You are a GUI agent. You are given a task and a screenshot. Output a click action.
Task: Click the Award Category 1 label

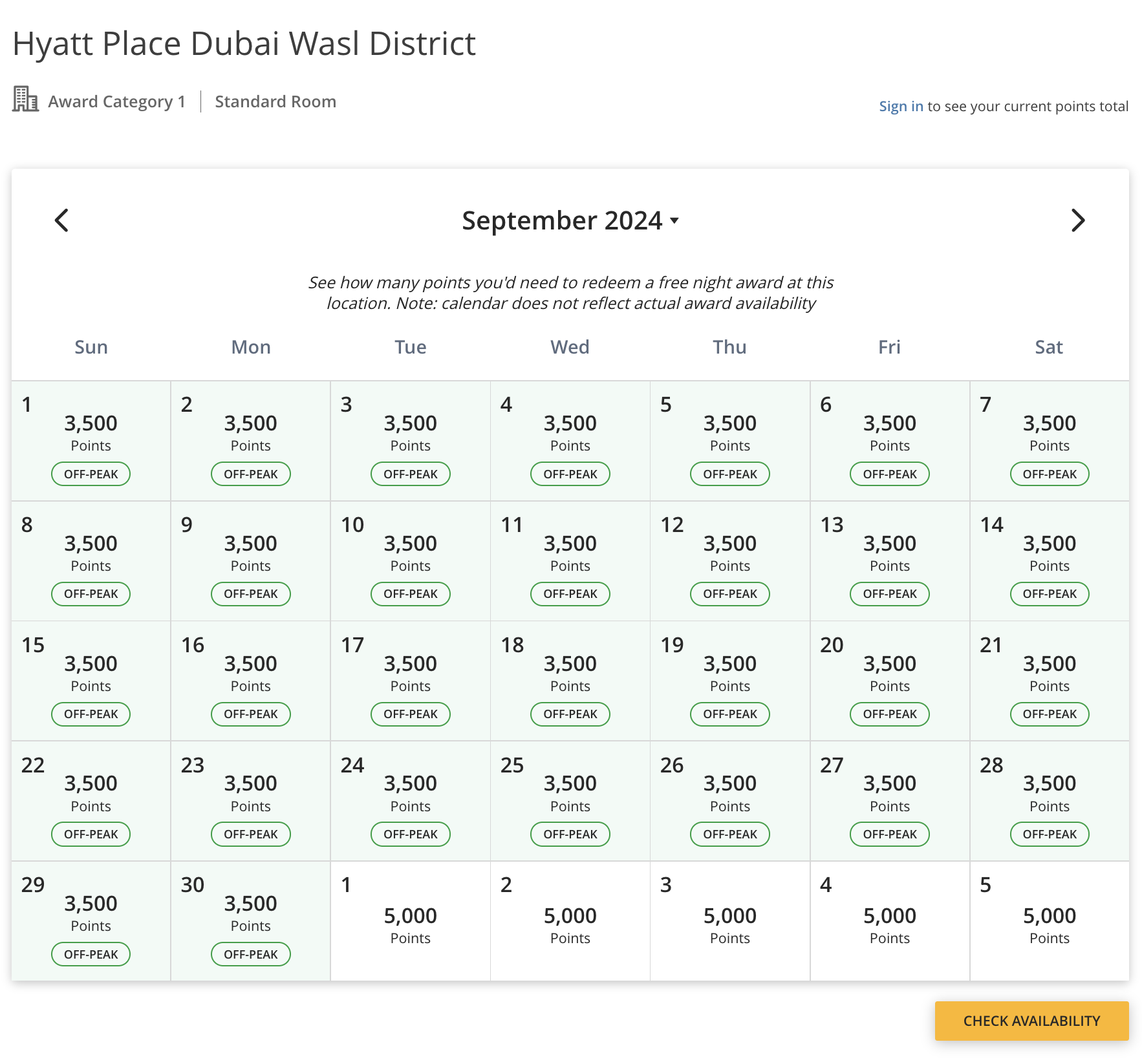[x=117, y=101]
